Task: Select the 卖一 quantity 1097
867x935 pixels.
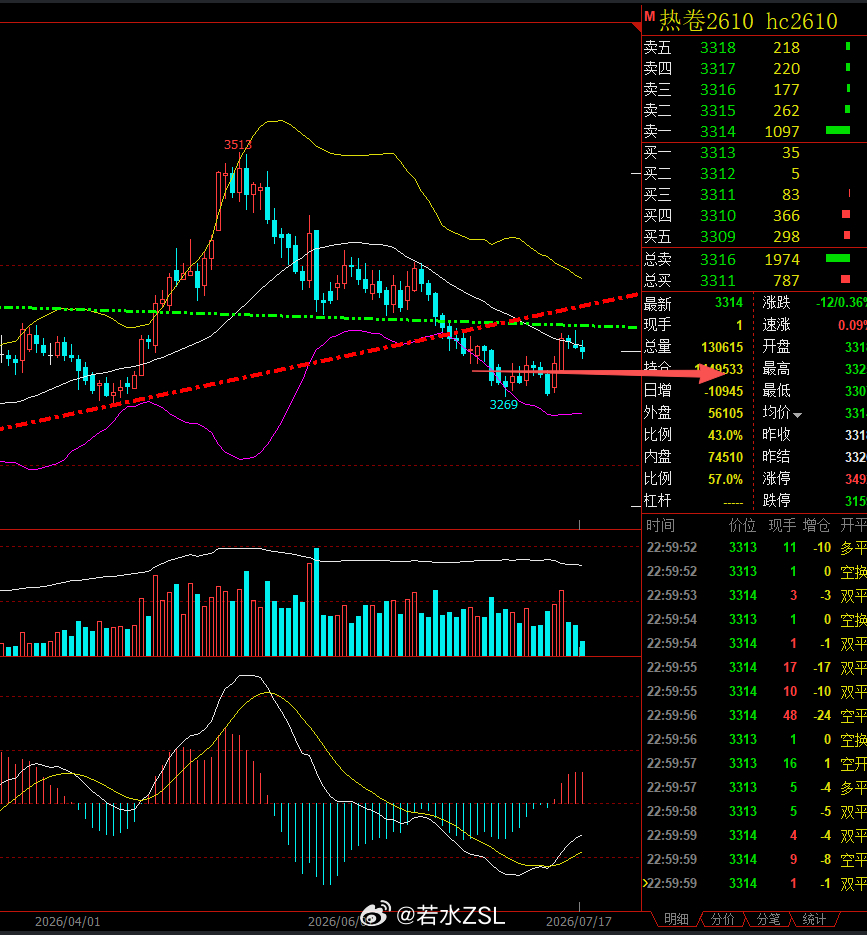Action: tap(782, 131)
